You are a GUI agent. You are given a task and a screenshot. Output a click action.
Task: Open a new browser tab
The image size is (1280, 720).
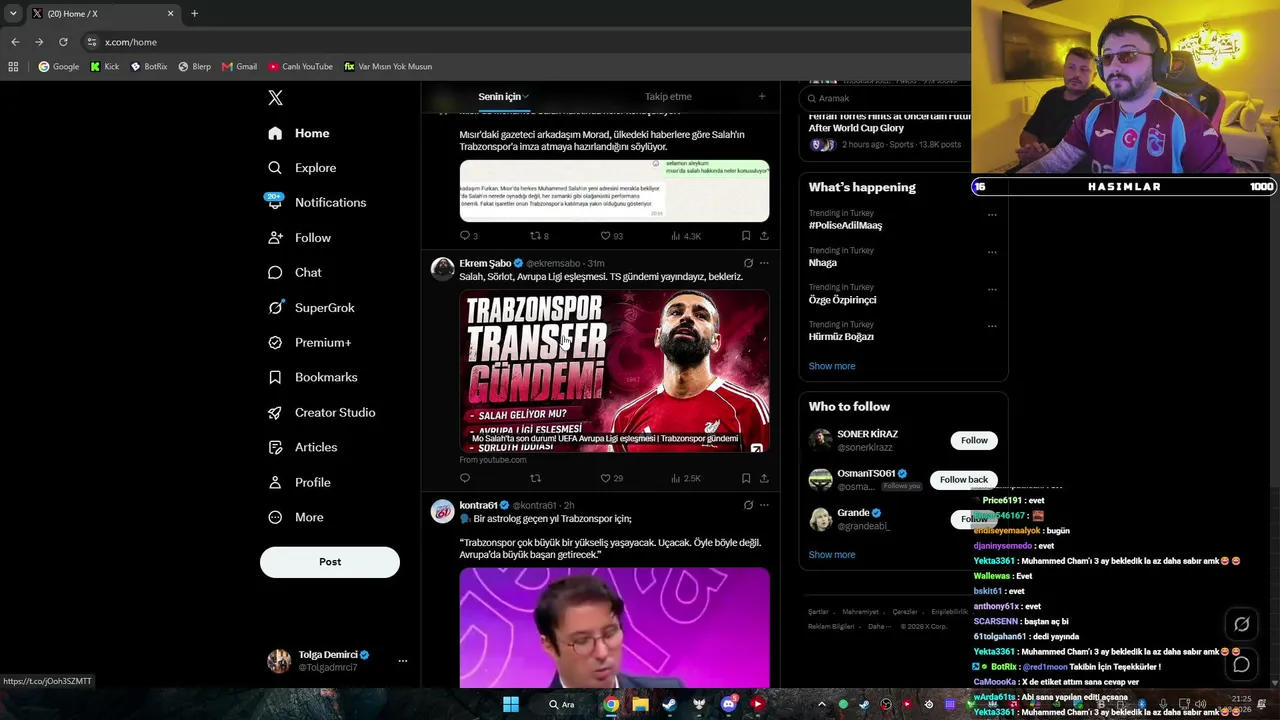coord(194,14)
